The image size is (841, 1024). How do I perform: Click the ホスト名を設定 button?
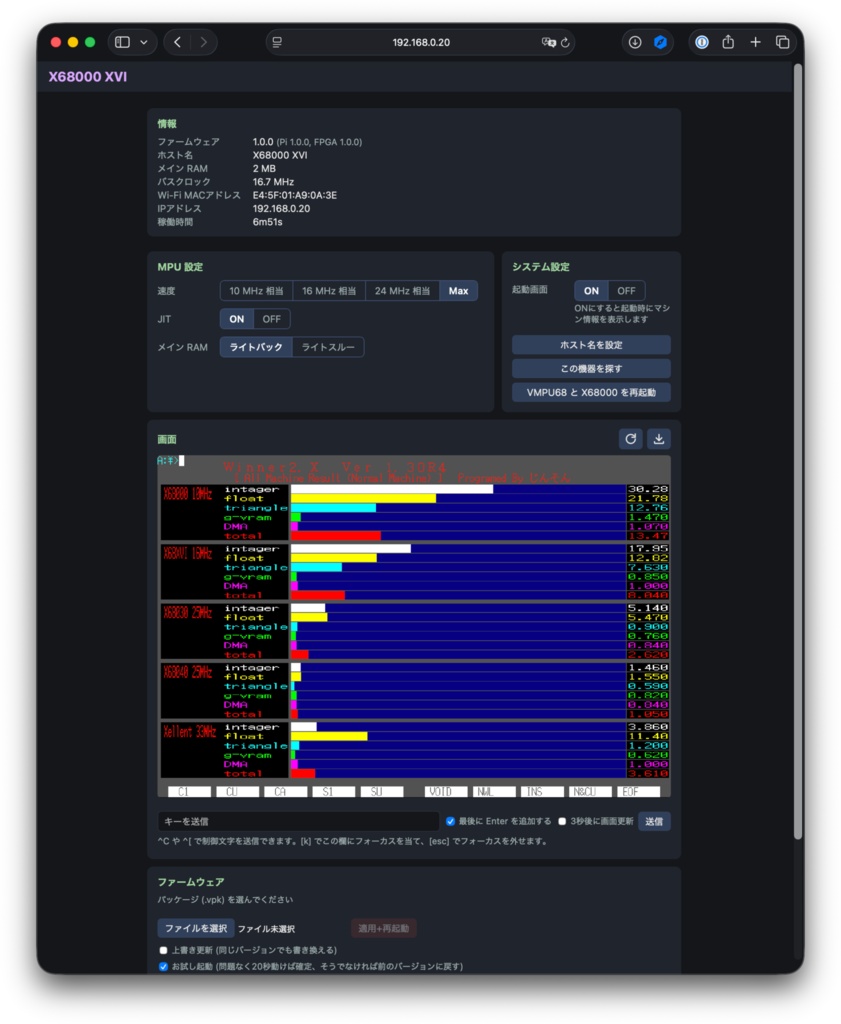(x=591, y=345)
